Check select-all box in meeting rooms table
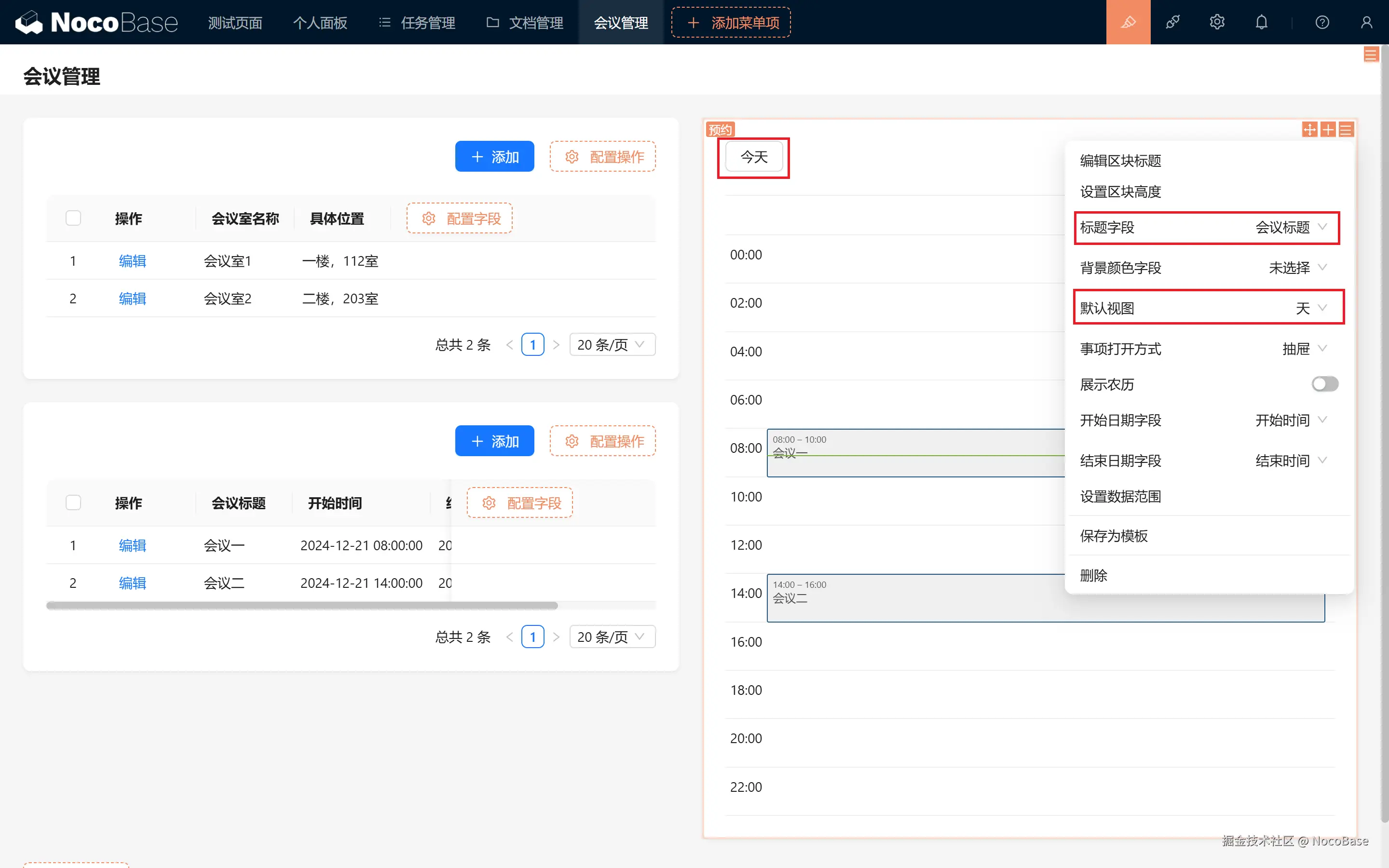Image resolution: width=1389 pixels, height=868 pixels. click(73, 218)
